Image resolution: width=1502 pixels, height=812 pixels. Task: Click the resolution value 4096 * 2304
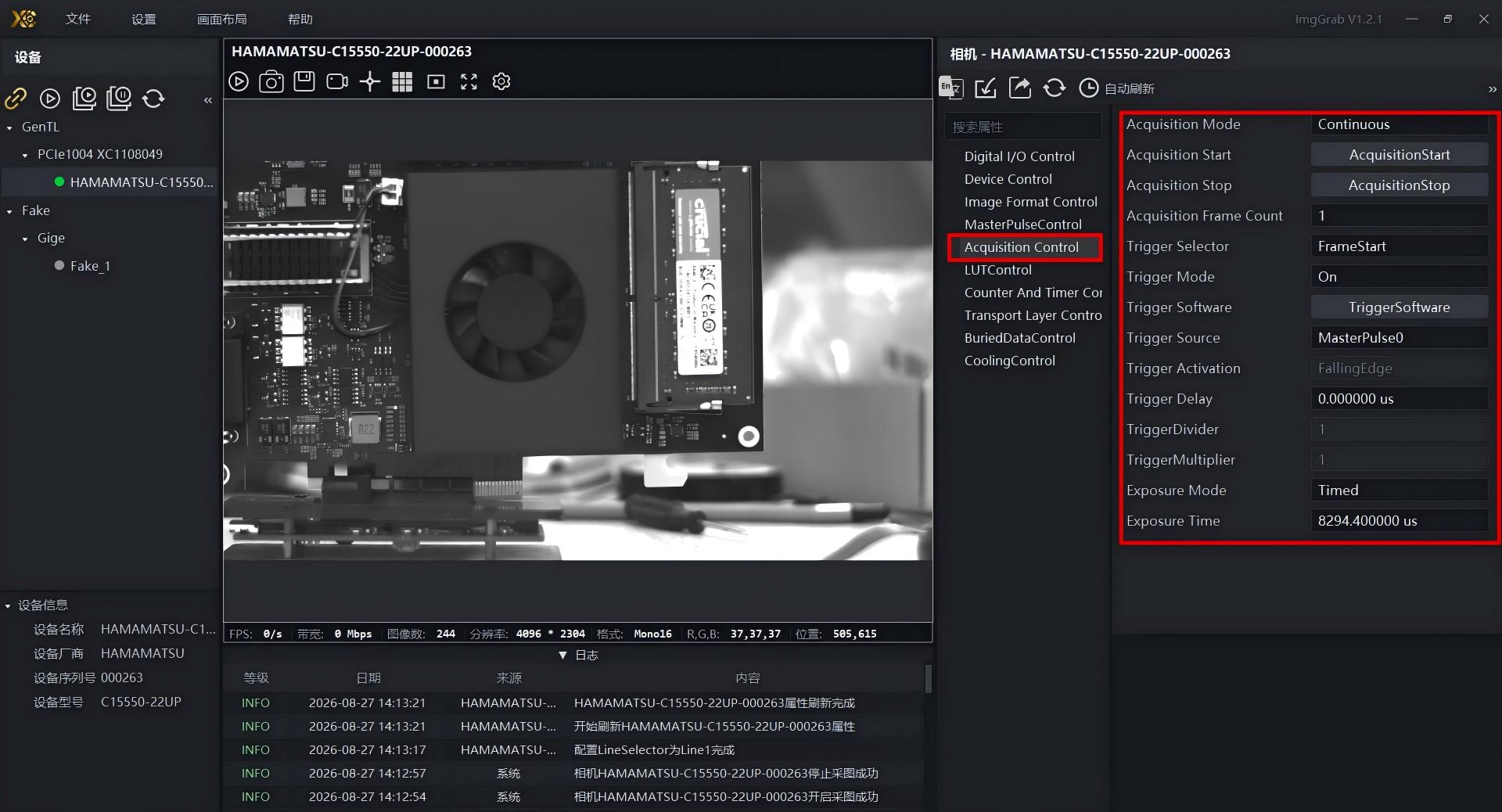pos(551,634)
